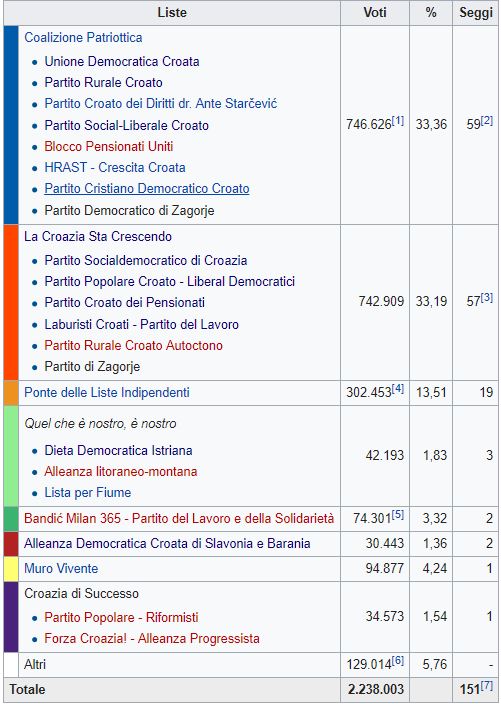
Task: Follow footnote [2] next to 59 seats
Action: [x=487, y=121]
